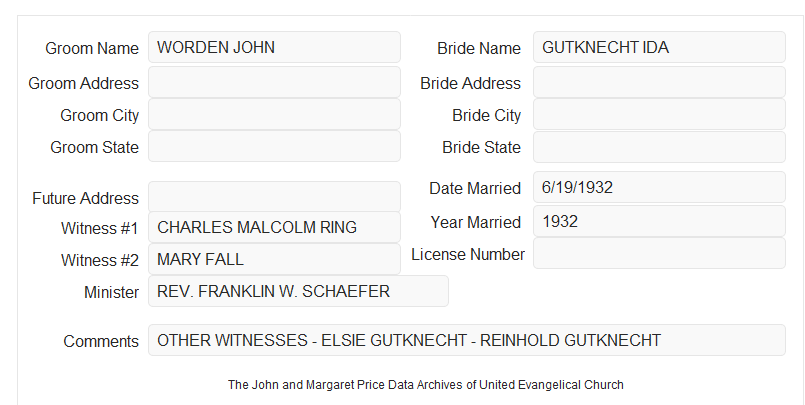Click the empty Groom State field
Viewport: 805px width, 405px height.
(274, 146)
